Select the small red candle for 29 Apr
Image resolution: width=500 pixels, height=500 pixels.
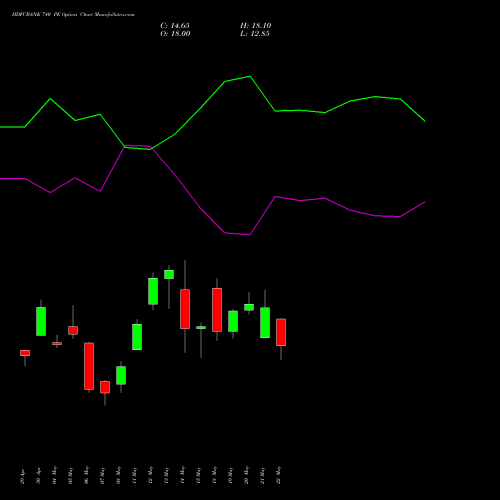[x=25, y=353]
